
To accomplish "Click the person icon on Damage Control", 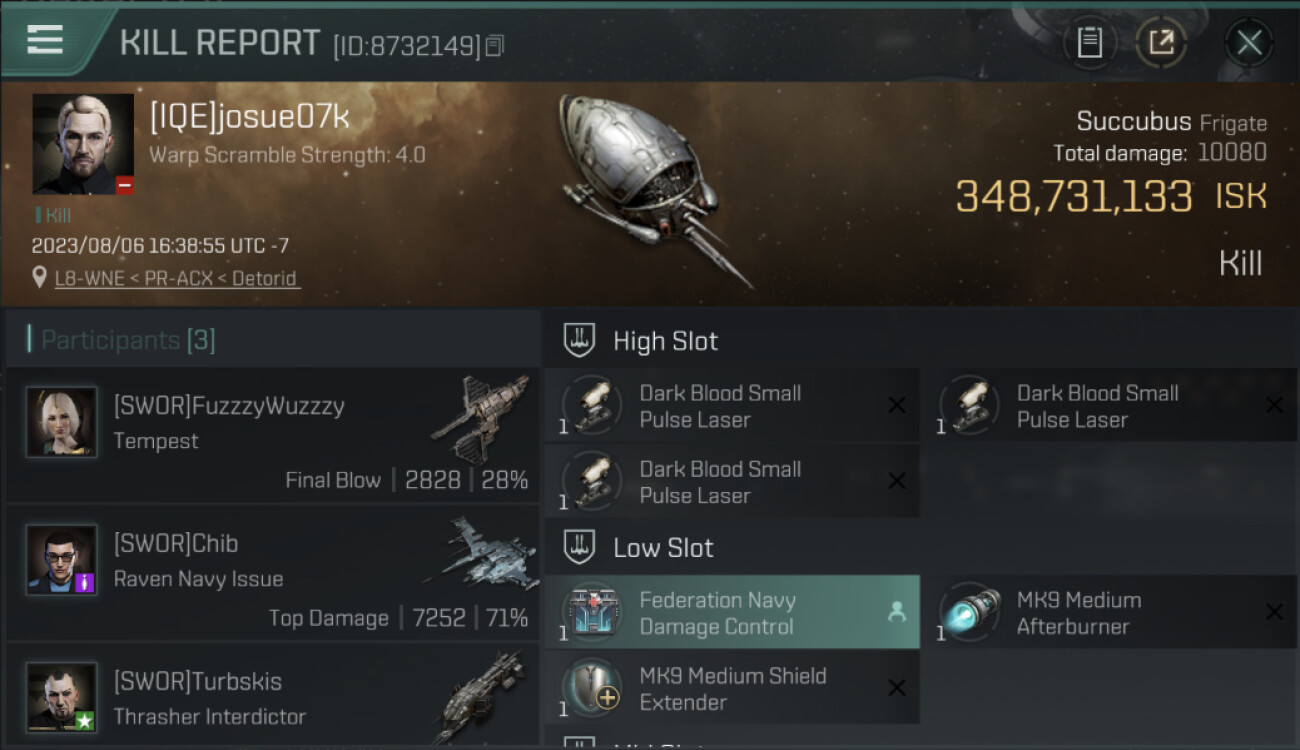I will click(897, 612).
